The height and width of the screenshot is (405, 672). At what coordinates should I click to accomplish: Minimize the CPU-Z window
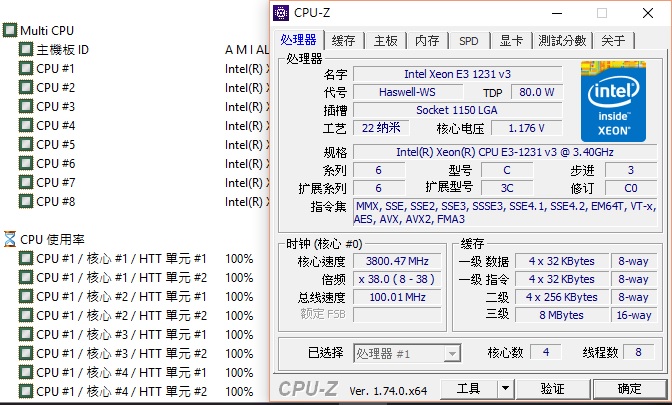(x=557, y=13)
